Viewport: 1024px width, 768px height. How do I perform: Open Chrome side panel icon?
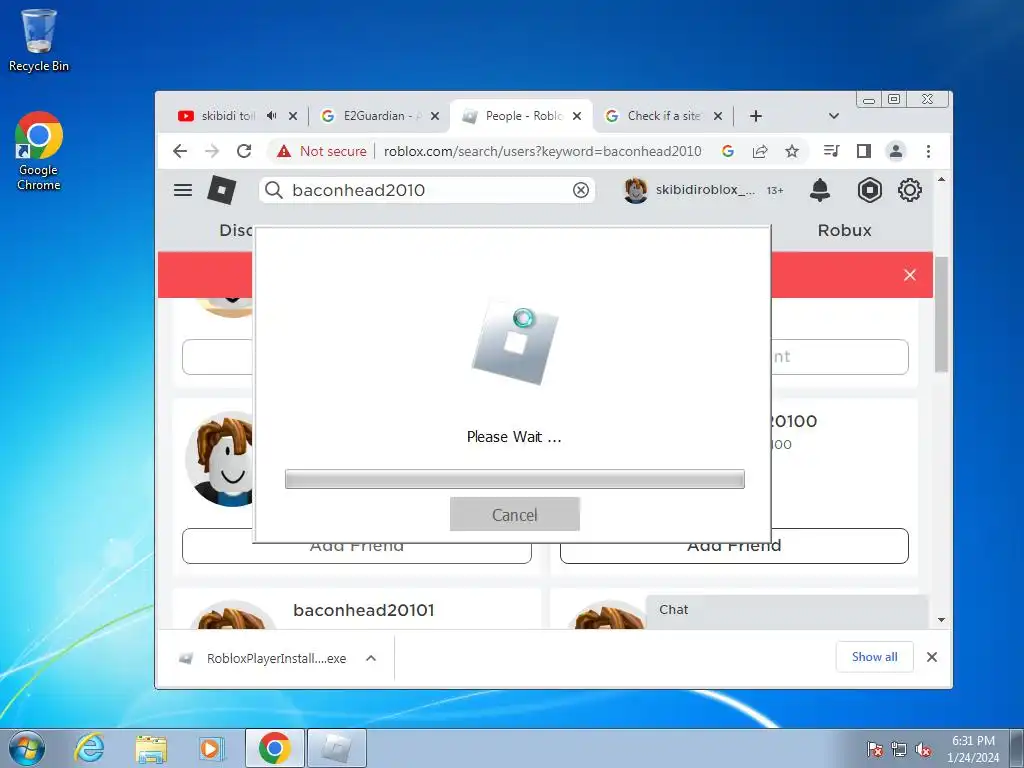863,152
